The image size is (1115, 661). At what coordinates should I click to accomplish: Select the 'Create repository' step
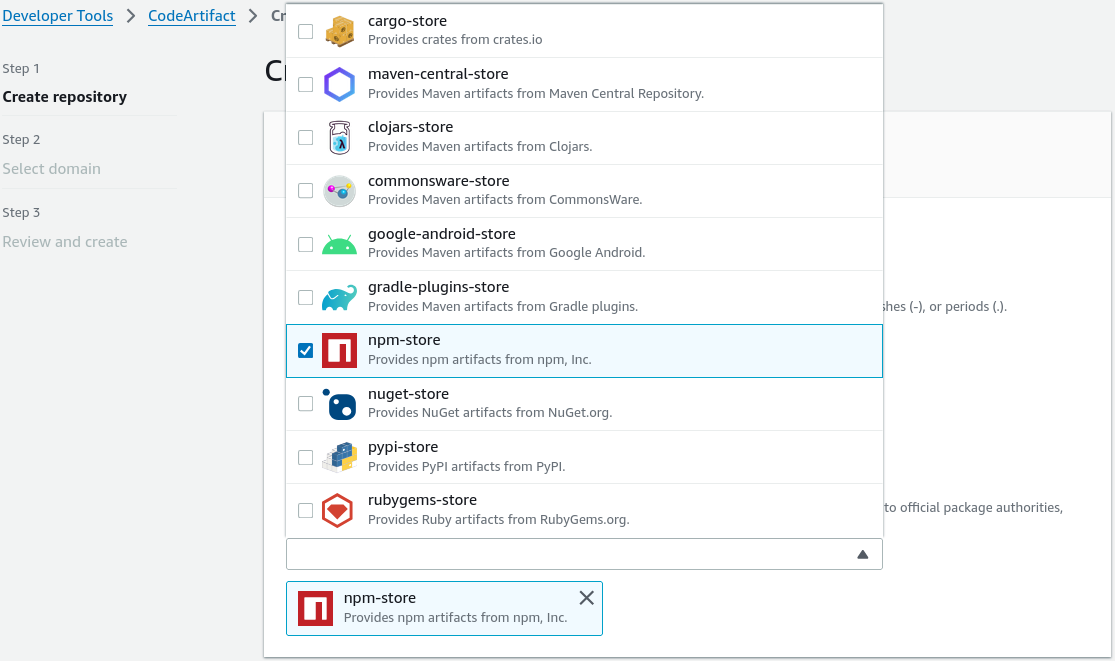[x=65, y=97]
